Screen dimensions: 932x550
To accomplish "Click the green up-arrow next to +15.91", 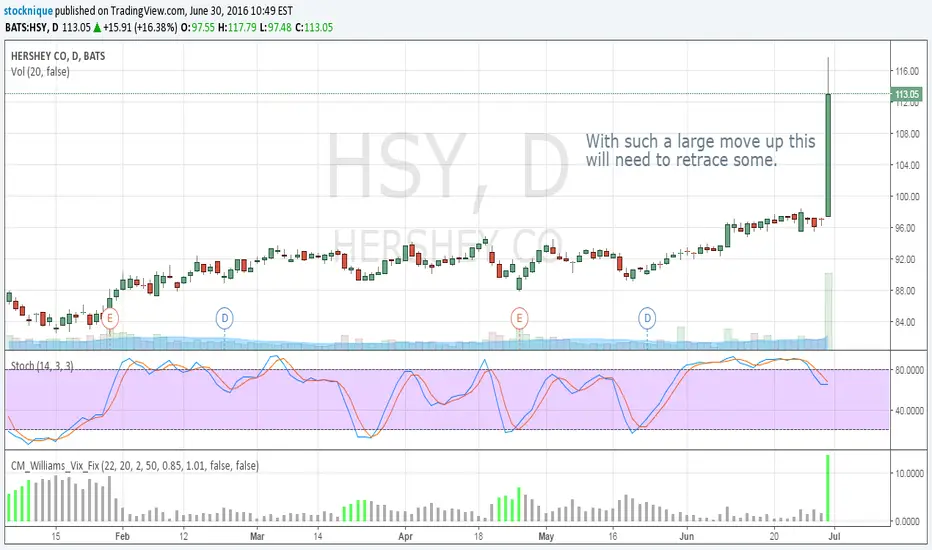I will [x=97, y=27].
